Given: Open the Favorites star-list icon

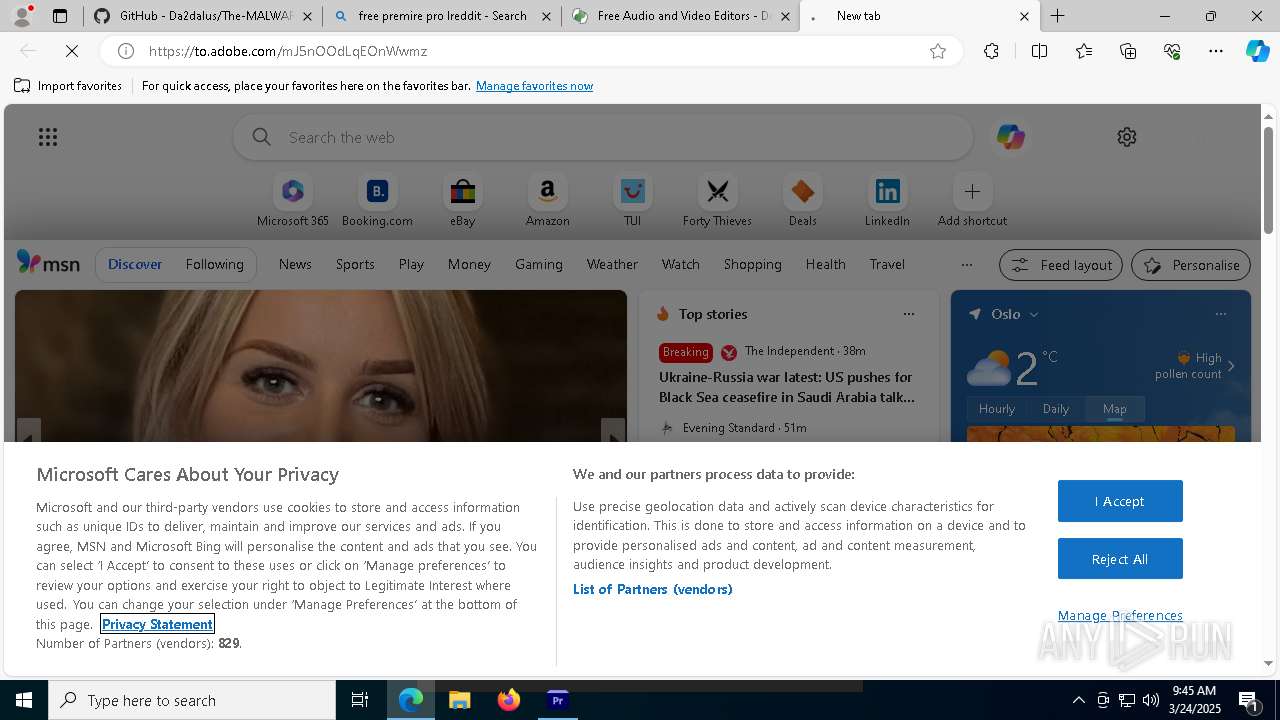Looking at the screenshot, I should 1084,51.
